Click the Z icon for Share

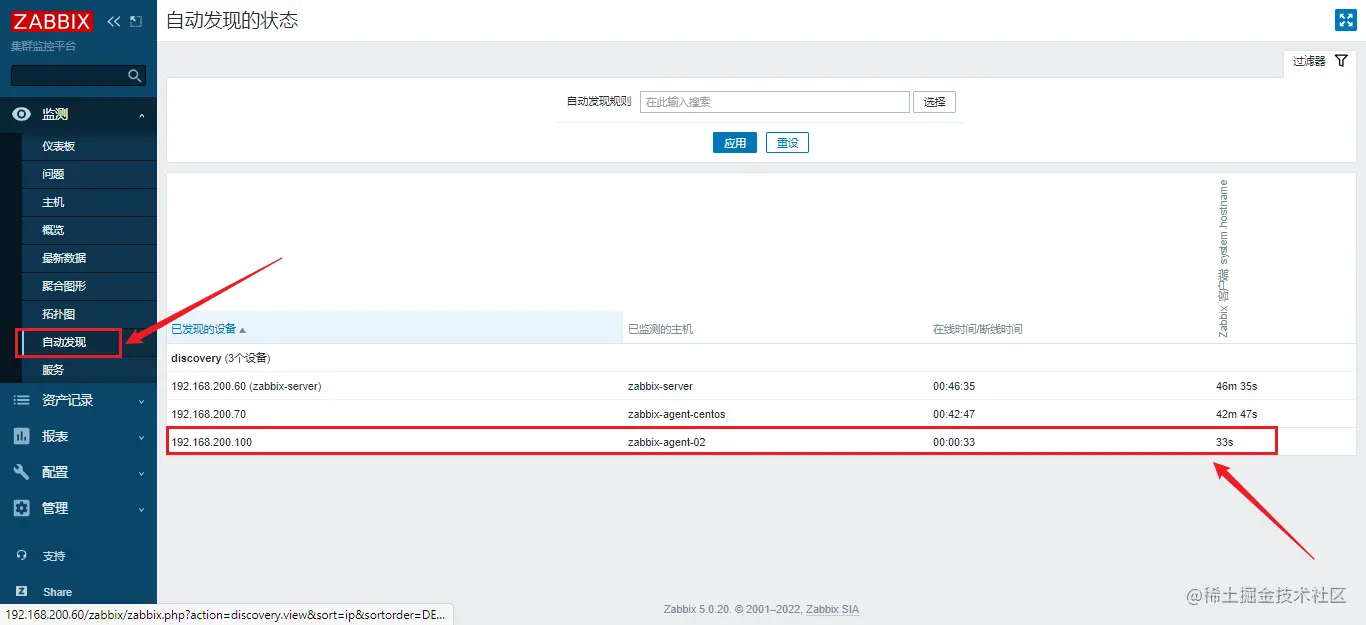click(x=22, y=591)
